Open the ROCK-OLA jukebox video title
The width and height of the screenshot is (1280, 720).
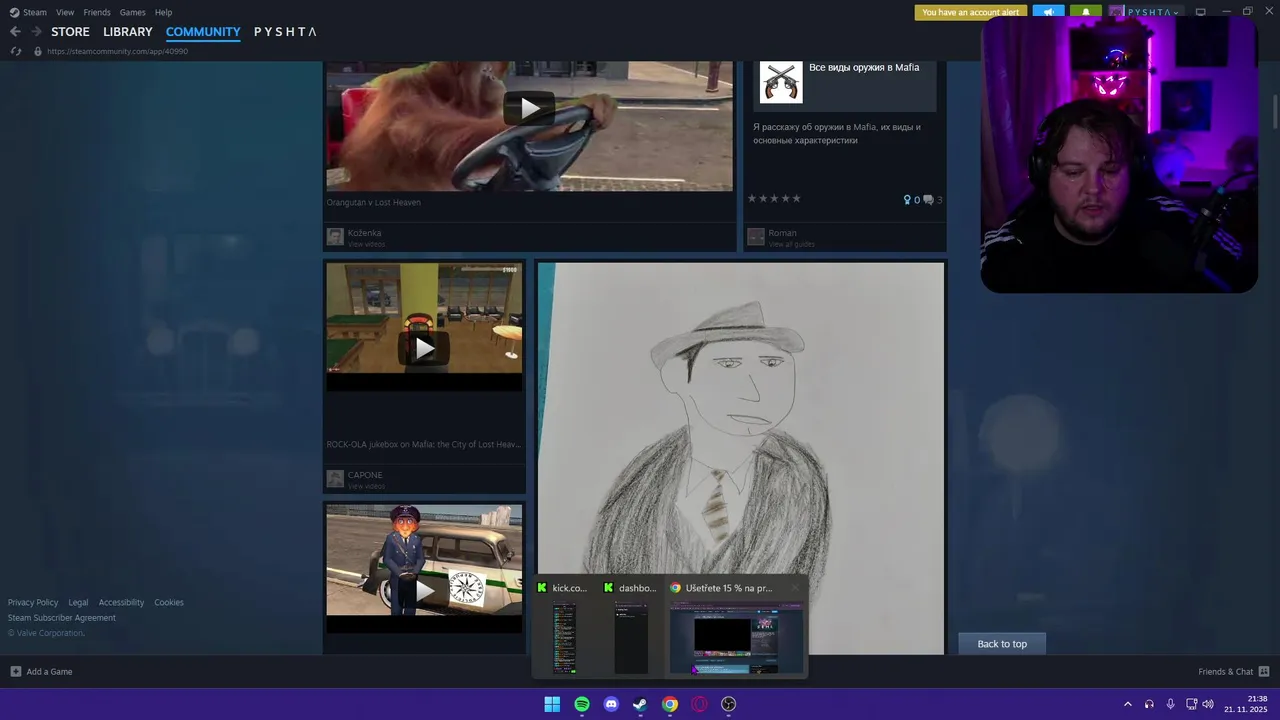(x=423, y=444)
